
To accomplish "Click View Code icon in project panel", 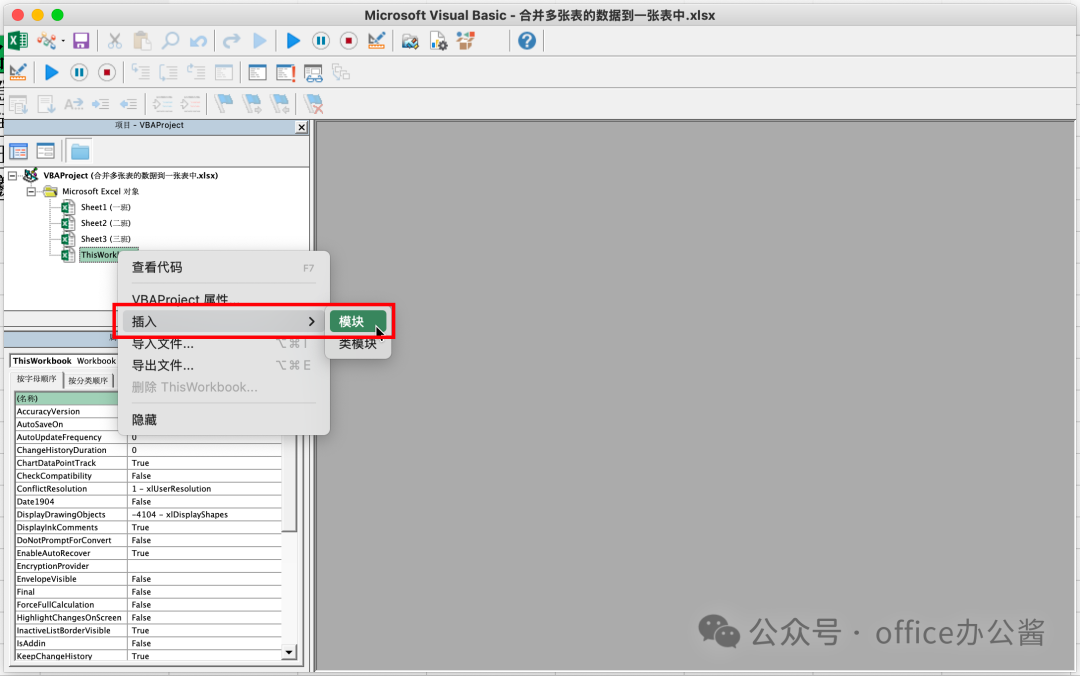I will point(19,151).
